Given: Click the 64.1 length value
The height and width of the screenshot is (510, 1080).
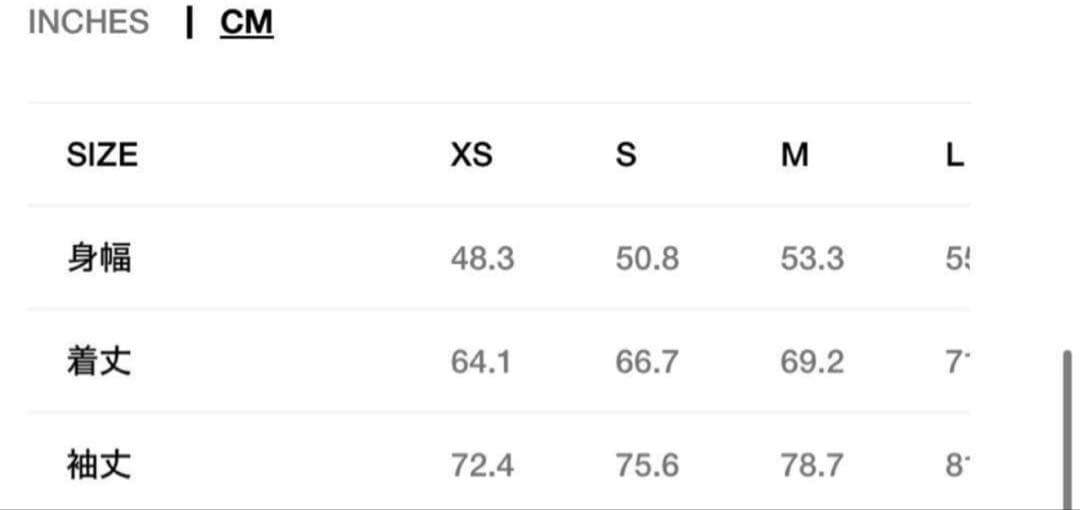Looking at the screenshot, I should point(481,362).
